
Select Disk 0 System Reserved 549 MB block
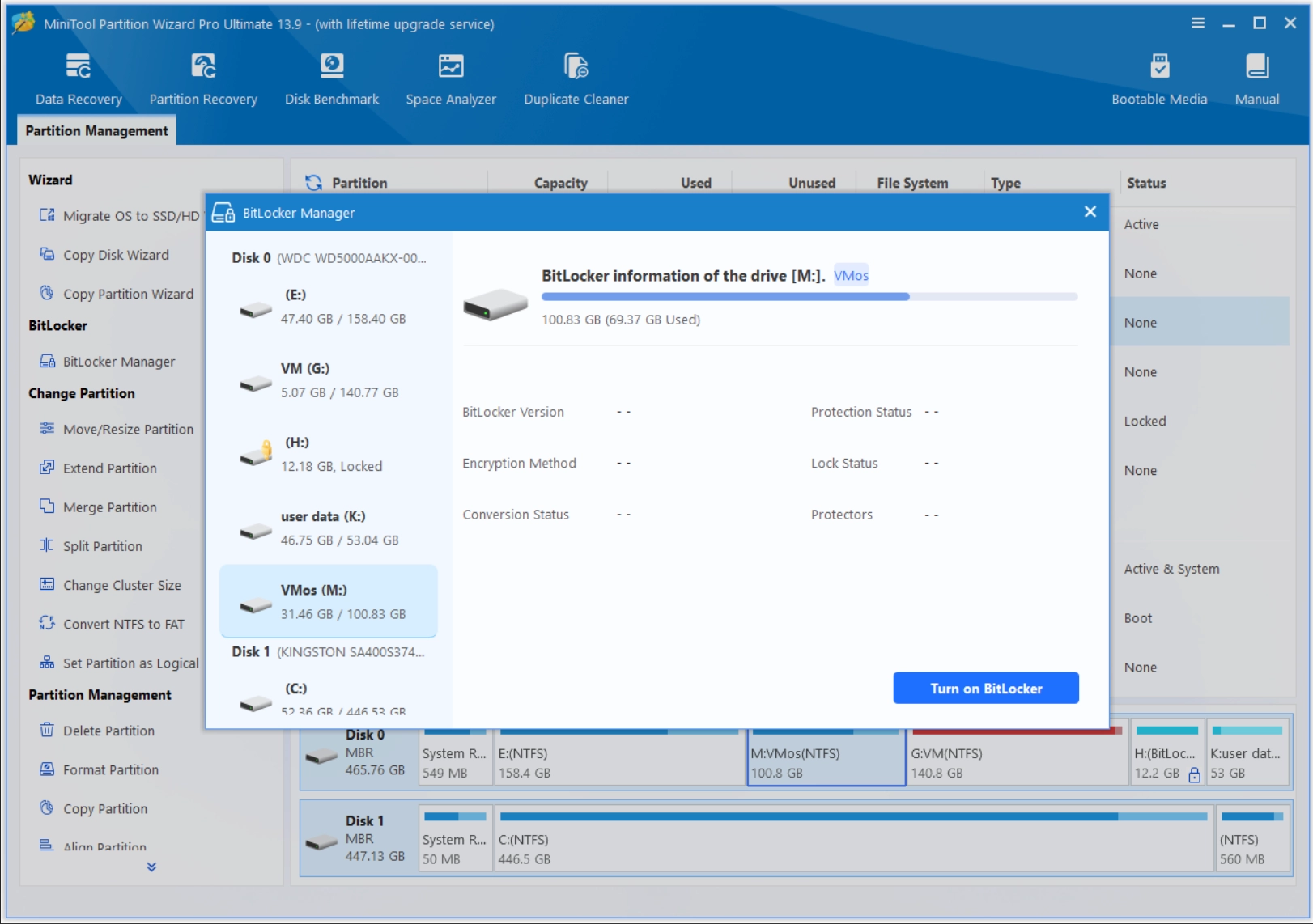[x=455, y=756]
